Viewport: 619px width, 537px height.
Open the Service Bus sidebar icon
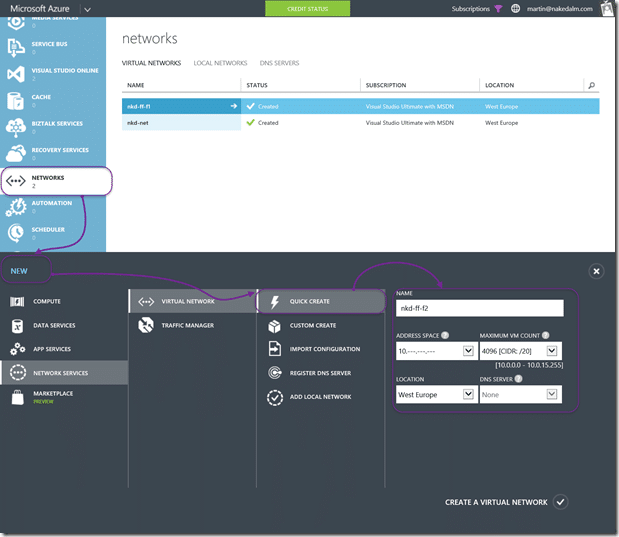[x=16, y=48]
